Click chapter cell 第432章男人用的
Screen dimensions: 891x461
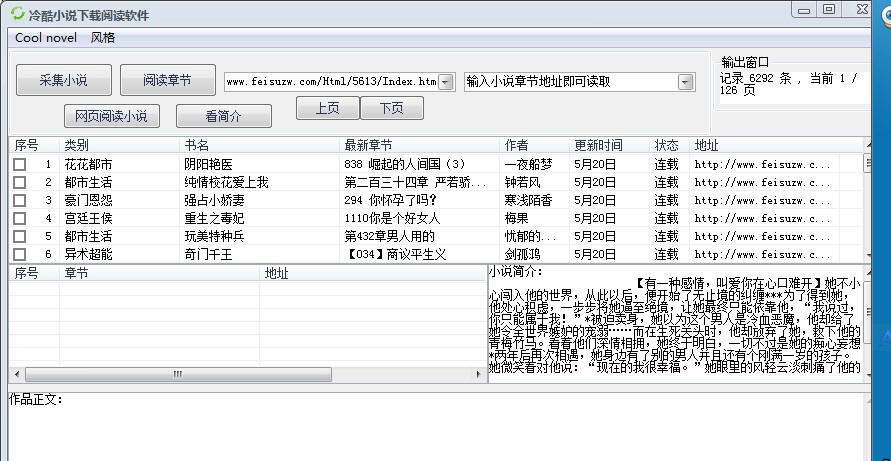389,236
